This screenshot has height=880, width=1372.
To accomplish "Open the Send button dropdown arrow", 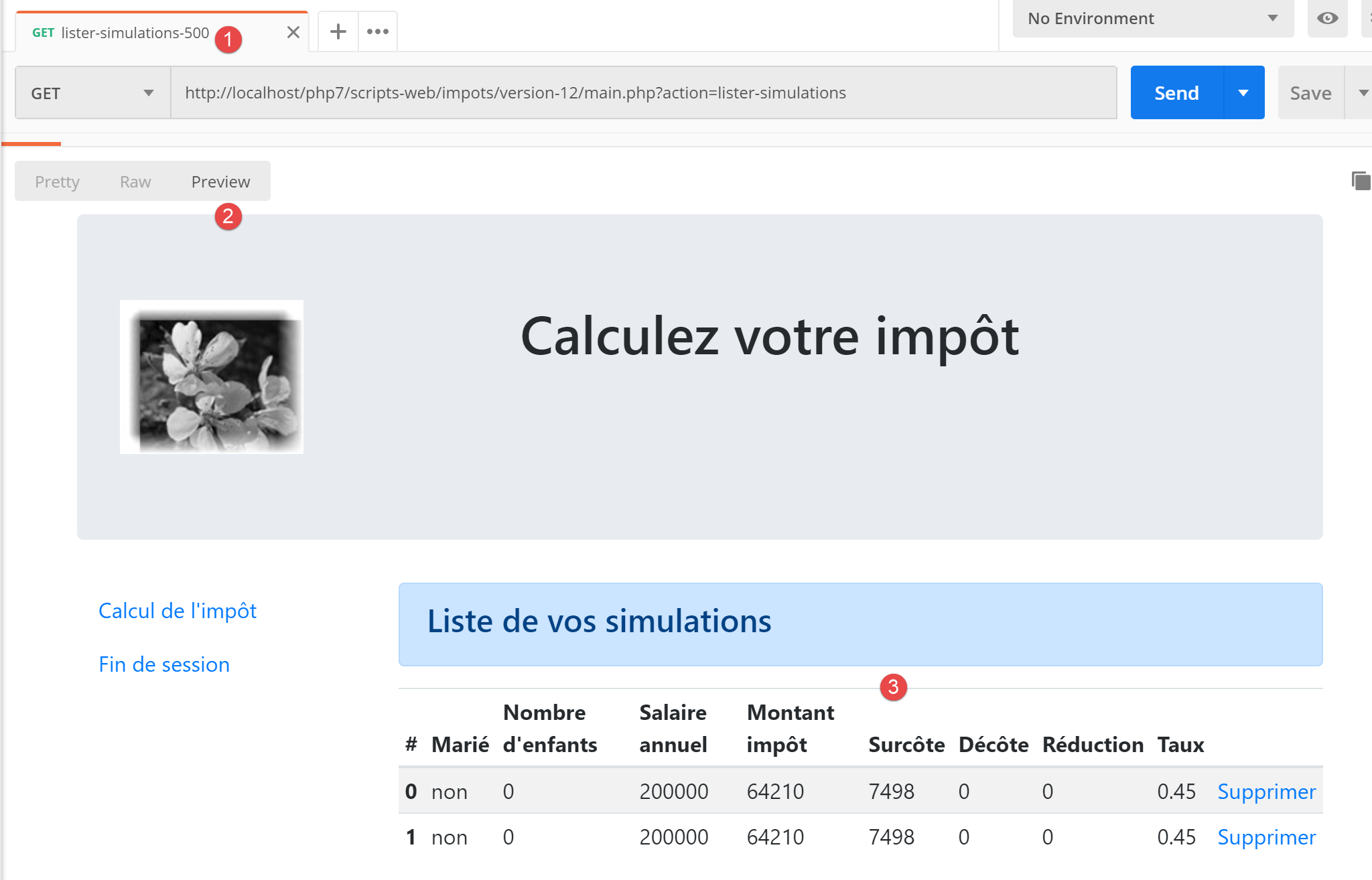I will click(x=1243, y=93).
